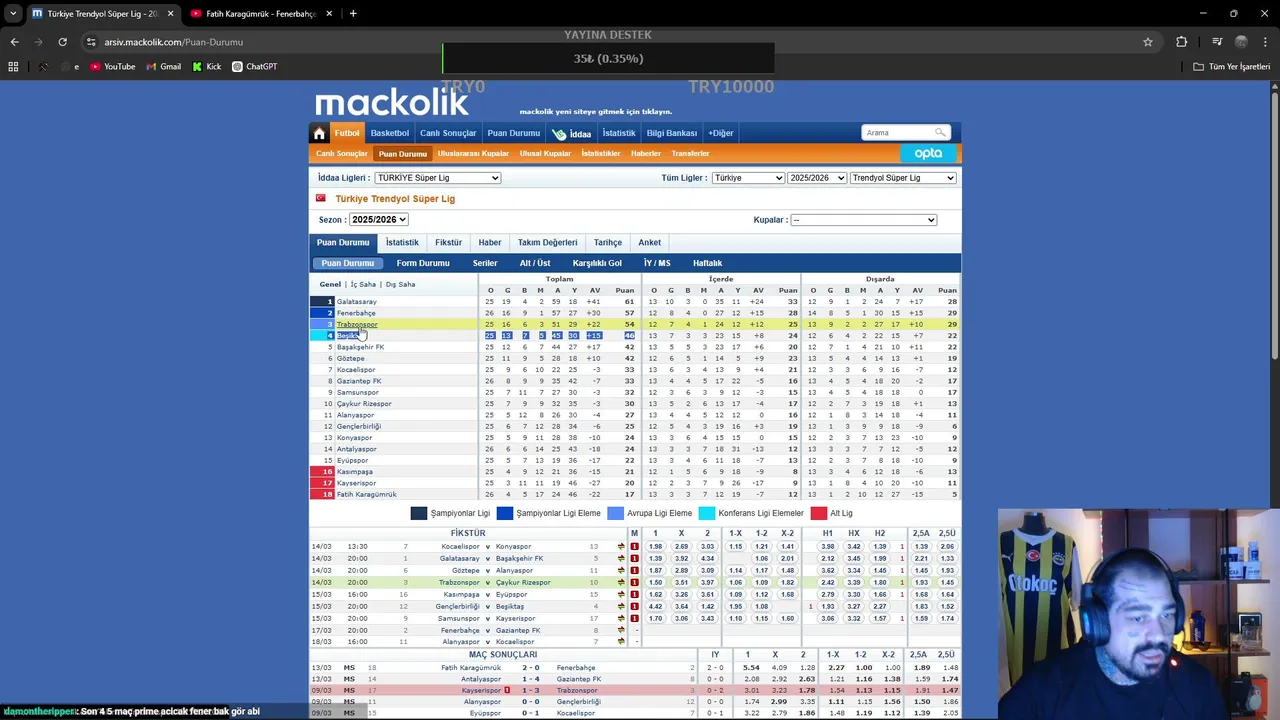
Task: Open Fatih Karagümrük team link in standings
Action: (x=366, y=494)
